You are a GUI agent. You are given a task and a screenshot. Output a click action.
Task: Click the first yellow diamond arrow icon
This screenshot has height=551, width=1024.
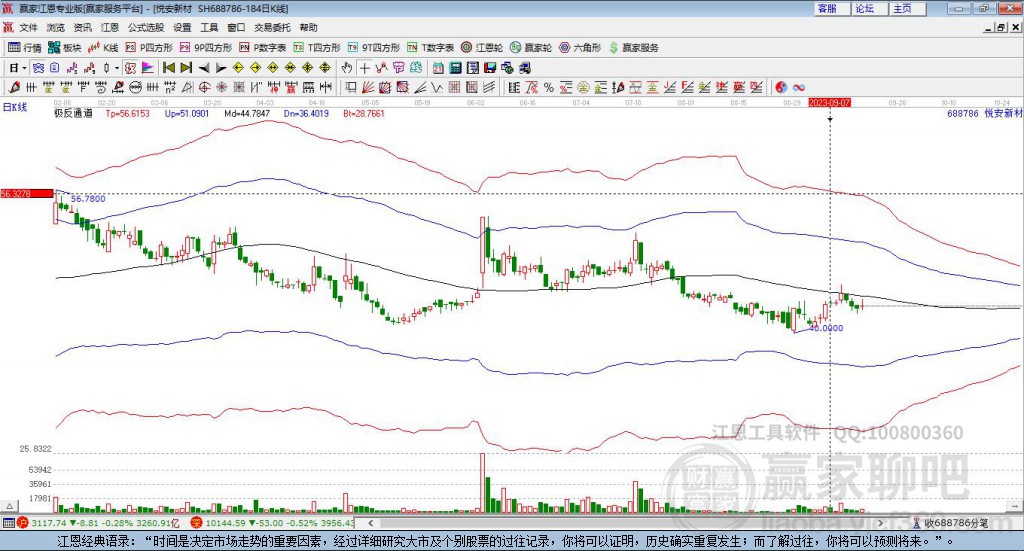(x=238, y=68)
